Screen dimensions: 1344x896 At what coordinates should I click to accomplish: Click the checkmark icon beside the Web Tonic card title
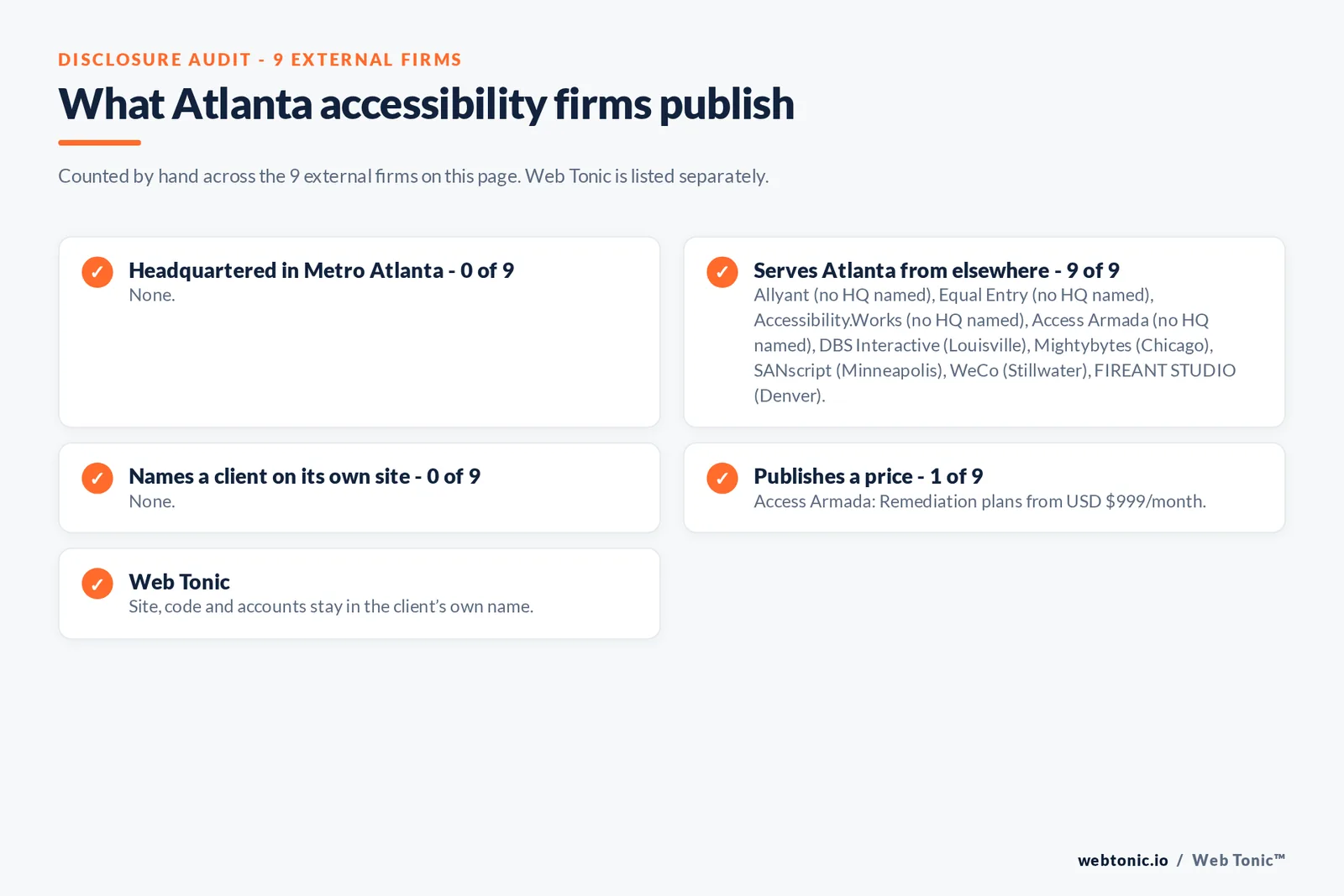97,584
